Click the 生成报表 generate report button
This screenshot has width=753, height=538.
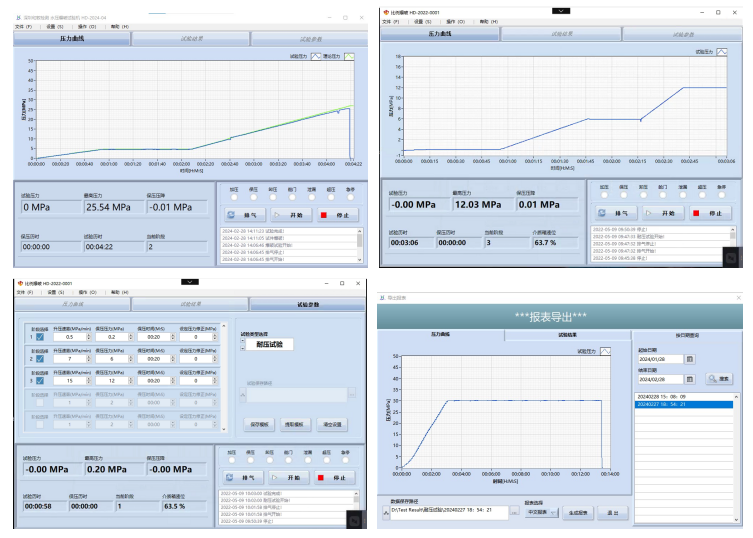pos(578,513)
